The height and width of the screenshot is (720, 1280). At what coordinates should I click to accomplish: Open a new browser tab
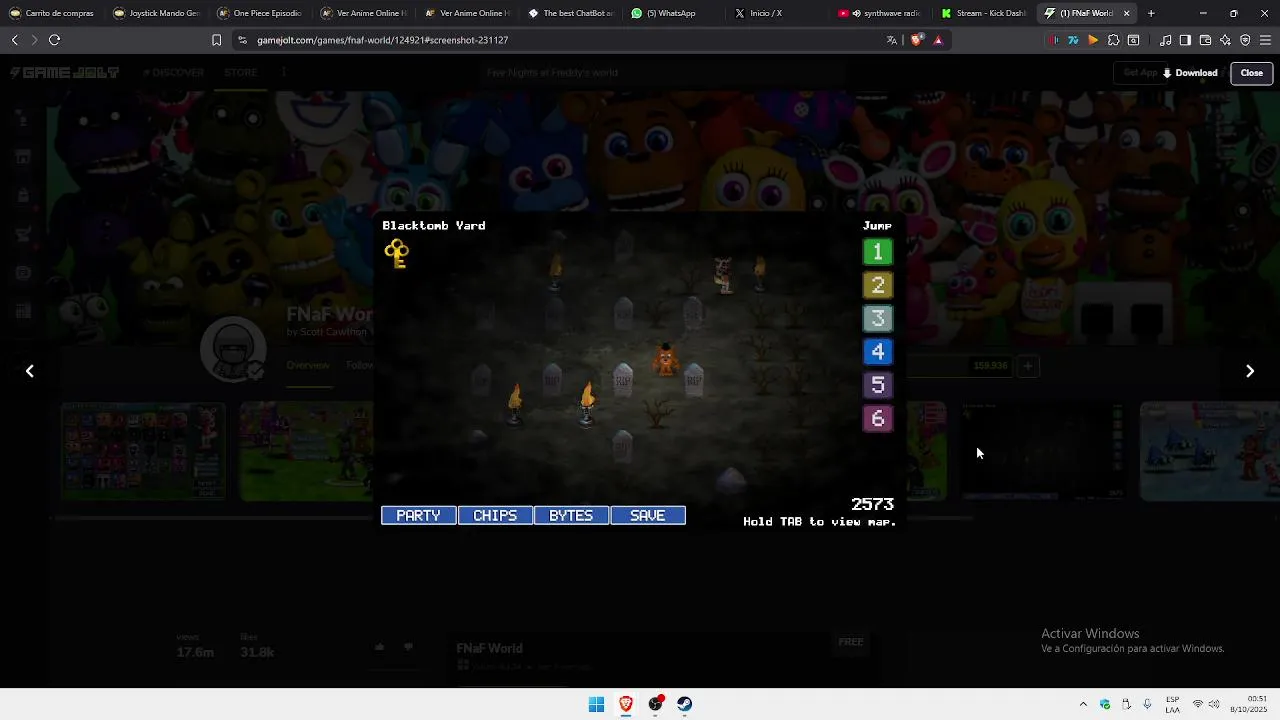pyautogui.click(x=1151, y=13)
